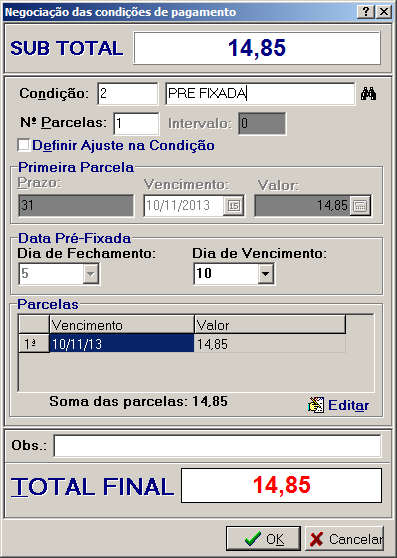Click the question mark help button

pos(366,12)
